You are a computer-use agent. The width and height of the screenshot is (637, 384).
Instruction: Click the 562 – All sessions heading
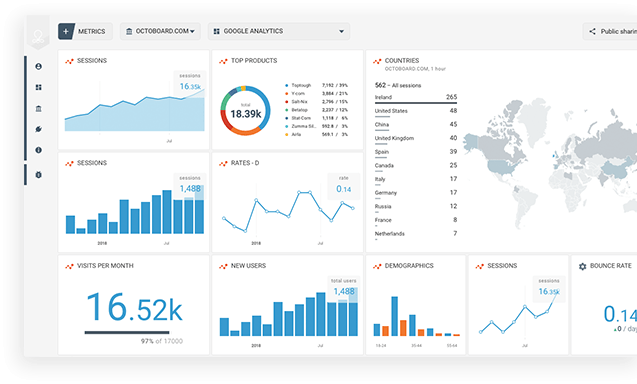tap(398, 85)
